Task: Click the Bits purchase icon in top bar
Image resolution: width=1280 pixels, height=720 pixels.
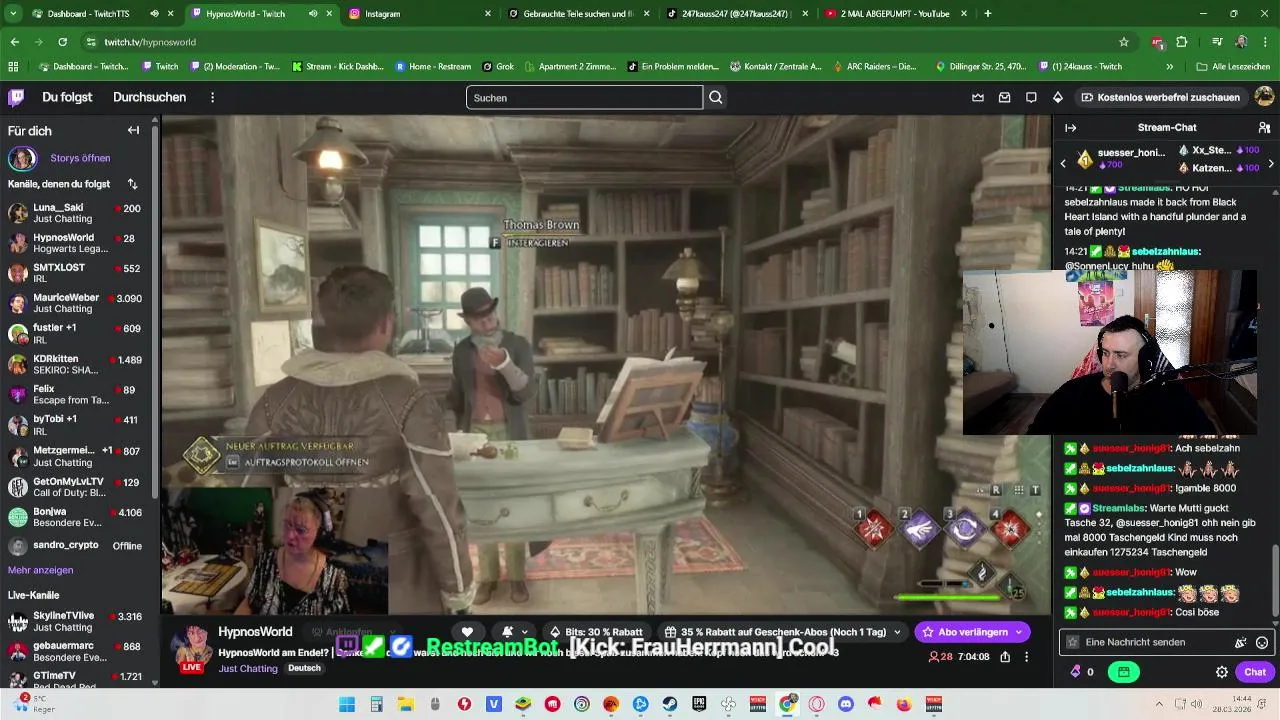Action: (1058, 97)
